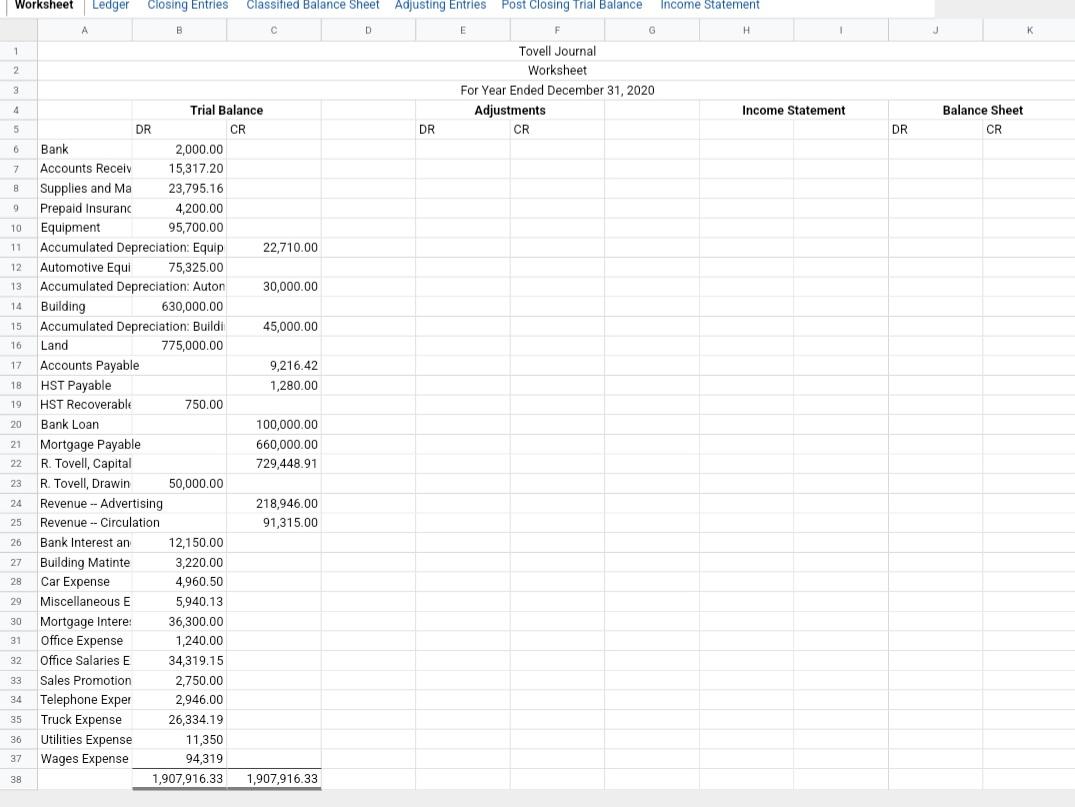Open the Closing Entries sheet tab

click(x=188, y=5)
